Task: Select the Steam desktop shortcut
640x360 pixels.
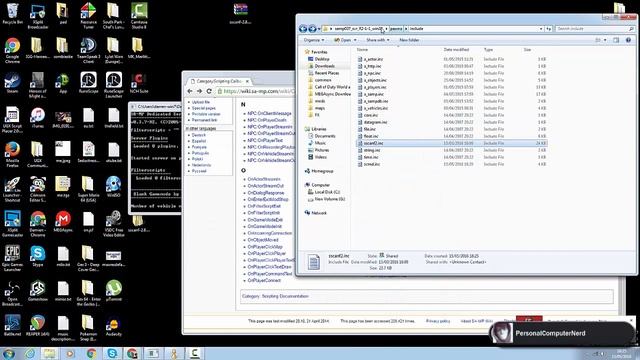Action: point(12,83)
